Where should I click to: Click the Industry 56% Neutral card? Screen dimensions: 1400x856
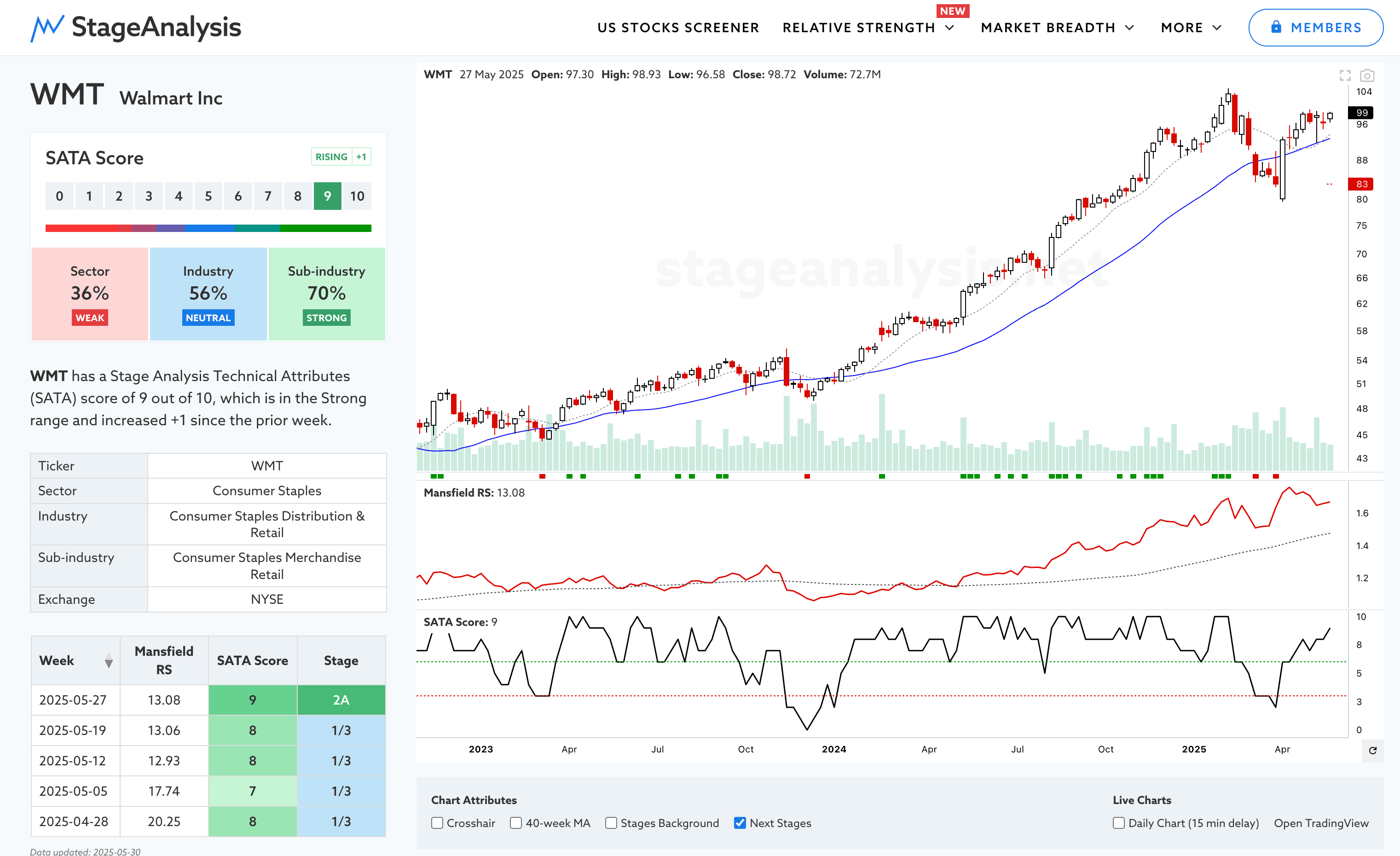pyautogui.click(x=208, y=294)
